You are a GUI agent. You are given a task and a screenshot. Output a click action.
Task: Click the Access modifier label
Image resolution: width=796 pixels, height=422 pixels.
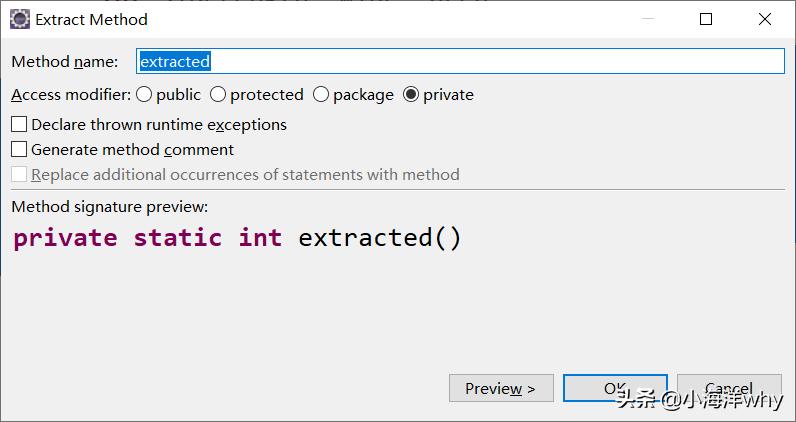pyautogui.click(x=71, y=95)
